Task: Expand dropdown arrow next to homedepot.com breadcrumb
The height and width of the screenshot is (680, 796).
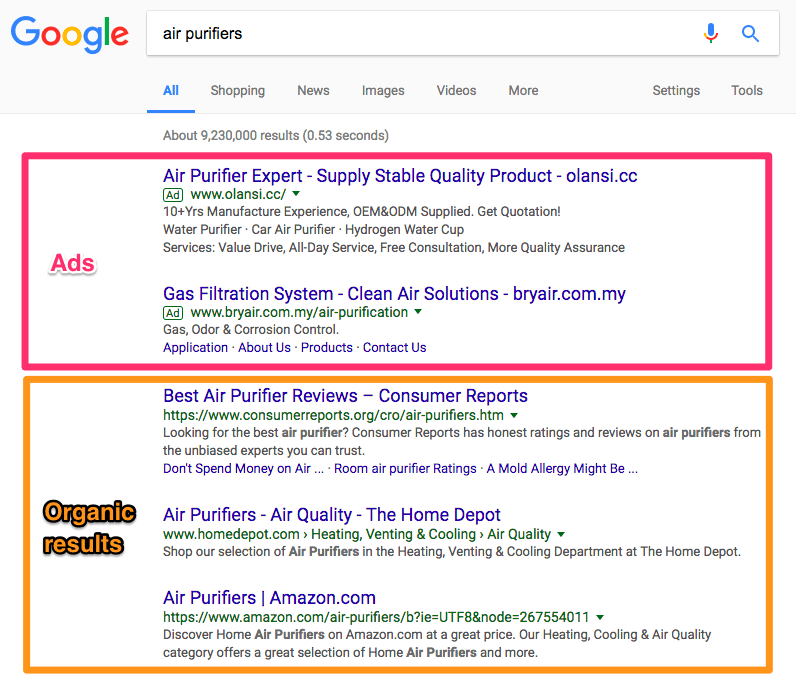Action: click(x=561, y=534)
